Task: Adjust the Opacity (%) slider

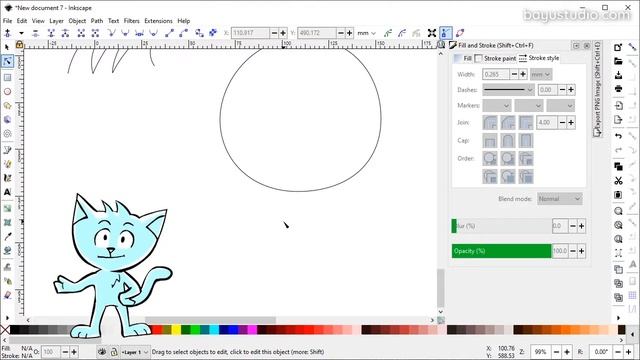Action: [x=502, y=251]
